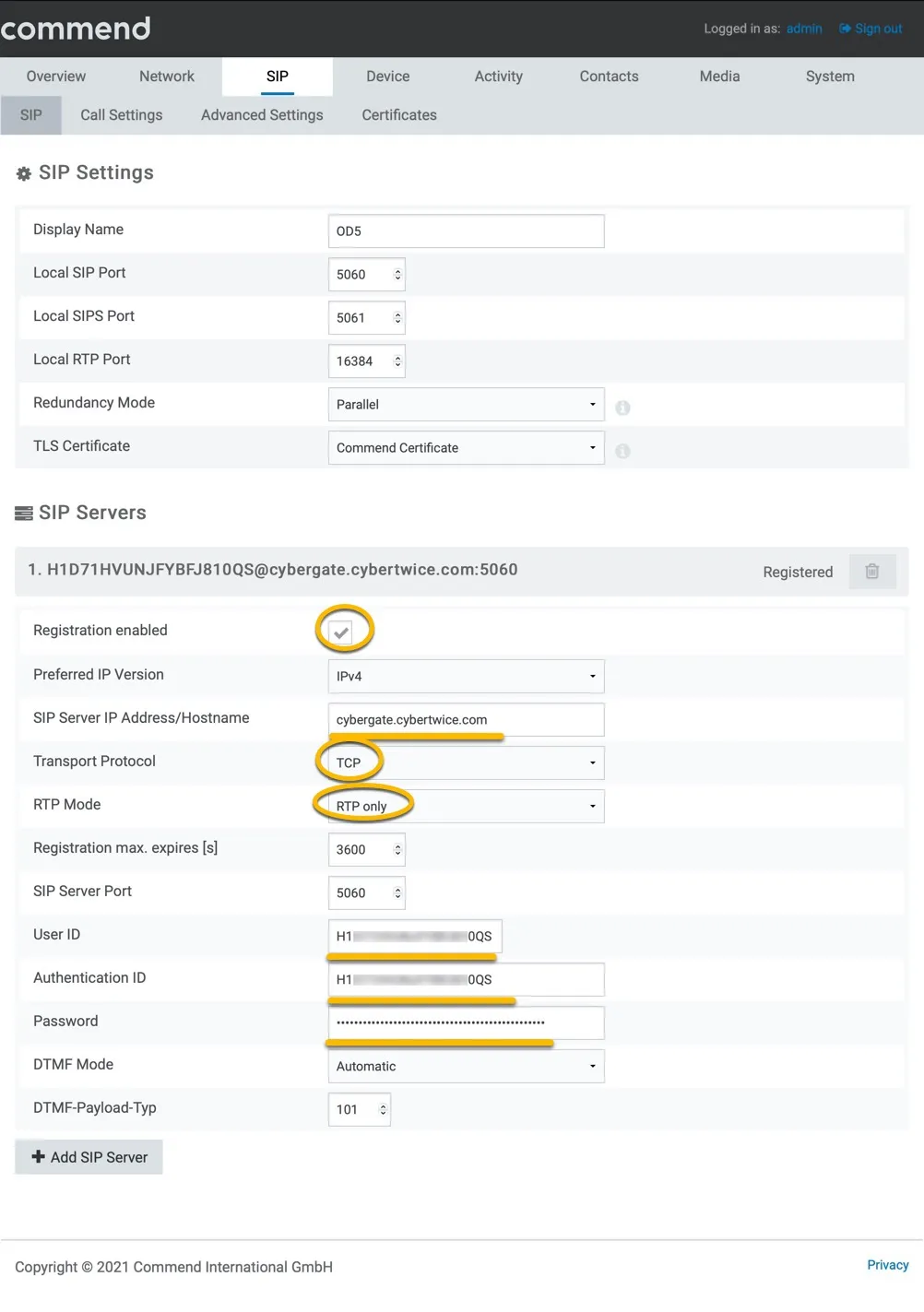Image resolution: width=924 pixels, height=1312 pixels.
Task: Open the Advanced Settings sub-tab
Action: point(262,115)
